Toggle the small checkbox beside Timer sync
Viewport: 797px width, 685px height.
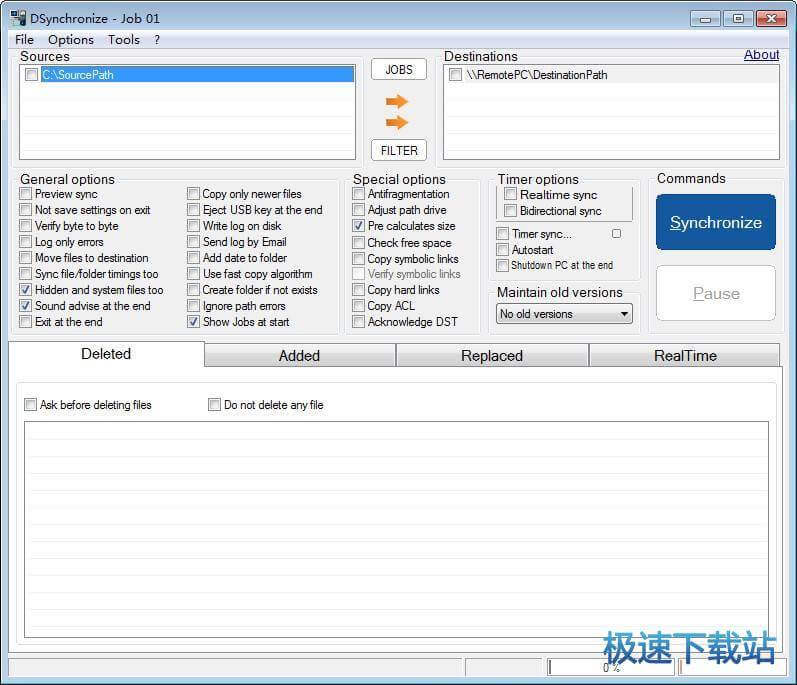point(616,234)
